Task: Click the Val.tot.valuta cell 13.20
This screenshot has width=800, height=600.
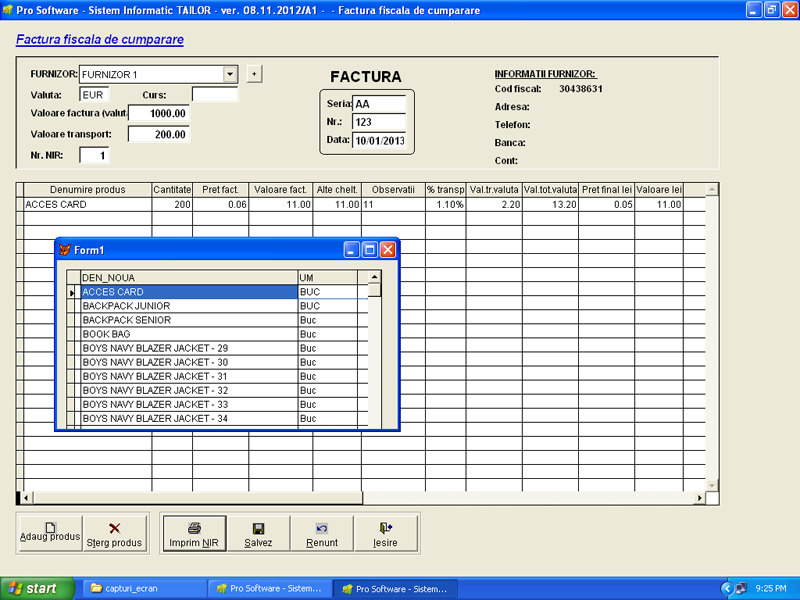Action: (550, 205)
